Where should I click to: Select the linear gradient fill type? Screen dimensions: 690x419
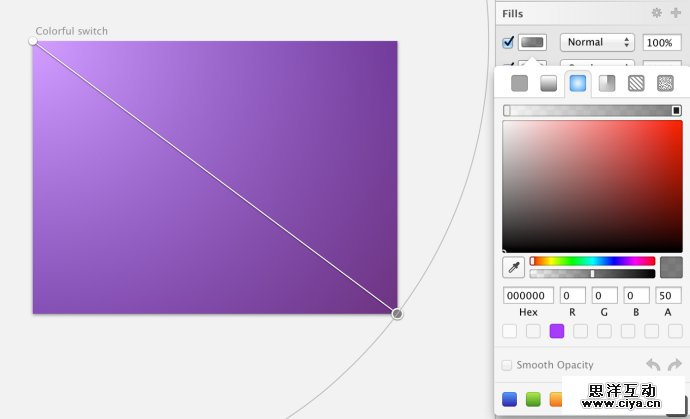click(549, 84)
